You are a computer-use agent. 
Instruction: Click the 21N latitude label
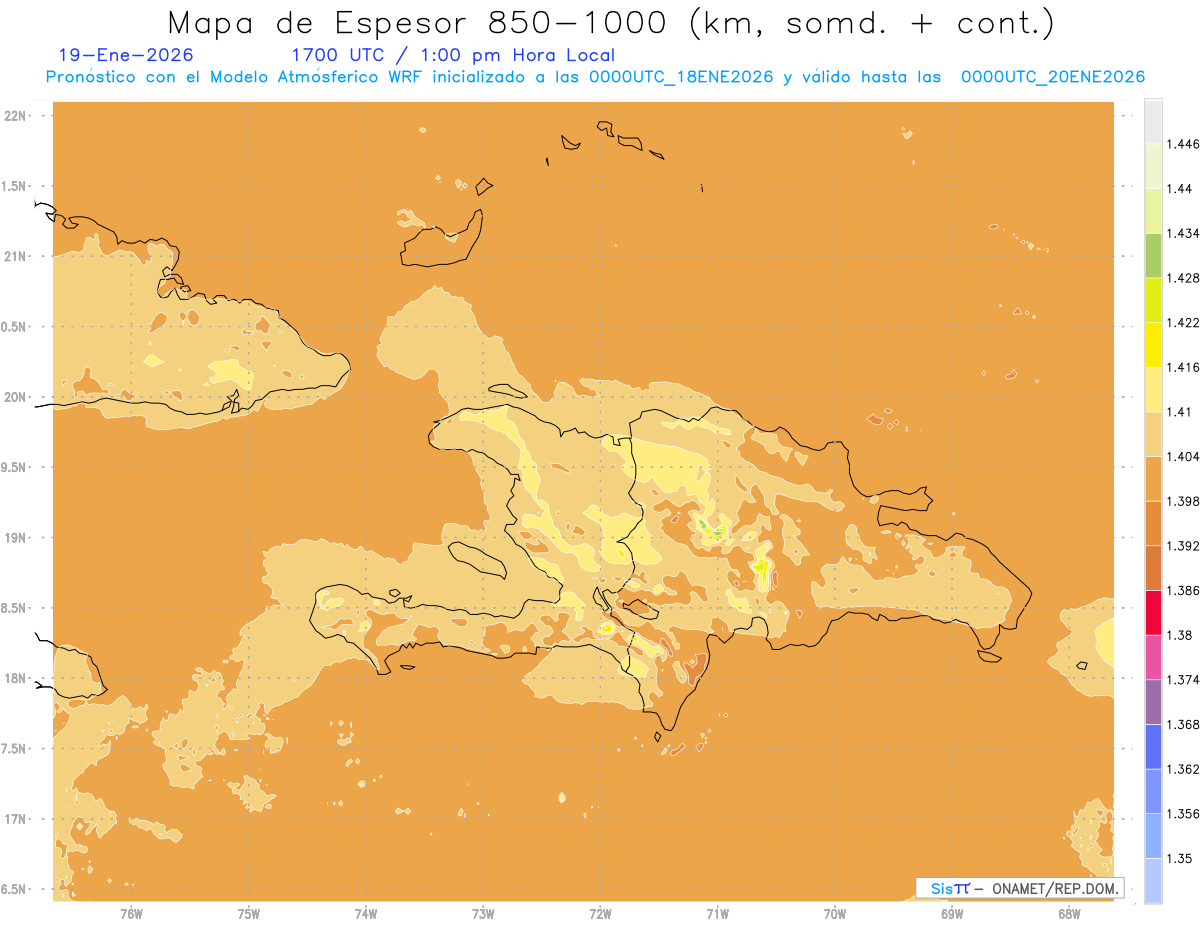point(17,256)
